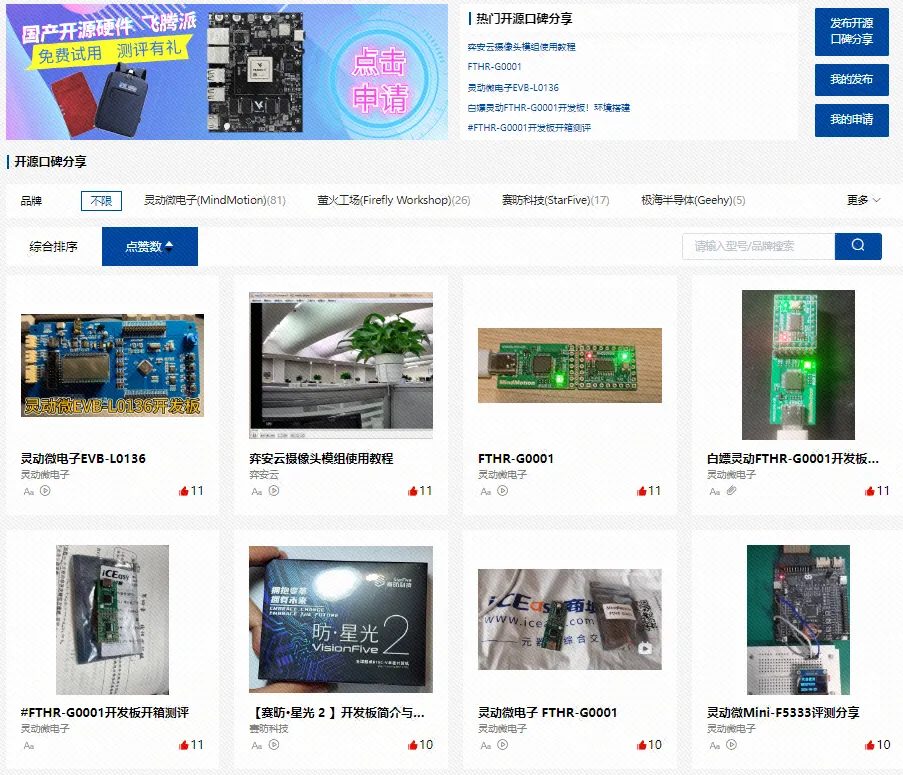The width and height of the screenshot is (903, 775).
Task: Click the video icon on 灵动微电子 FTHR-G0001 card
Action: [x=503, y=745]
